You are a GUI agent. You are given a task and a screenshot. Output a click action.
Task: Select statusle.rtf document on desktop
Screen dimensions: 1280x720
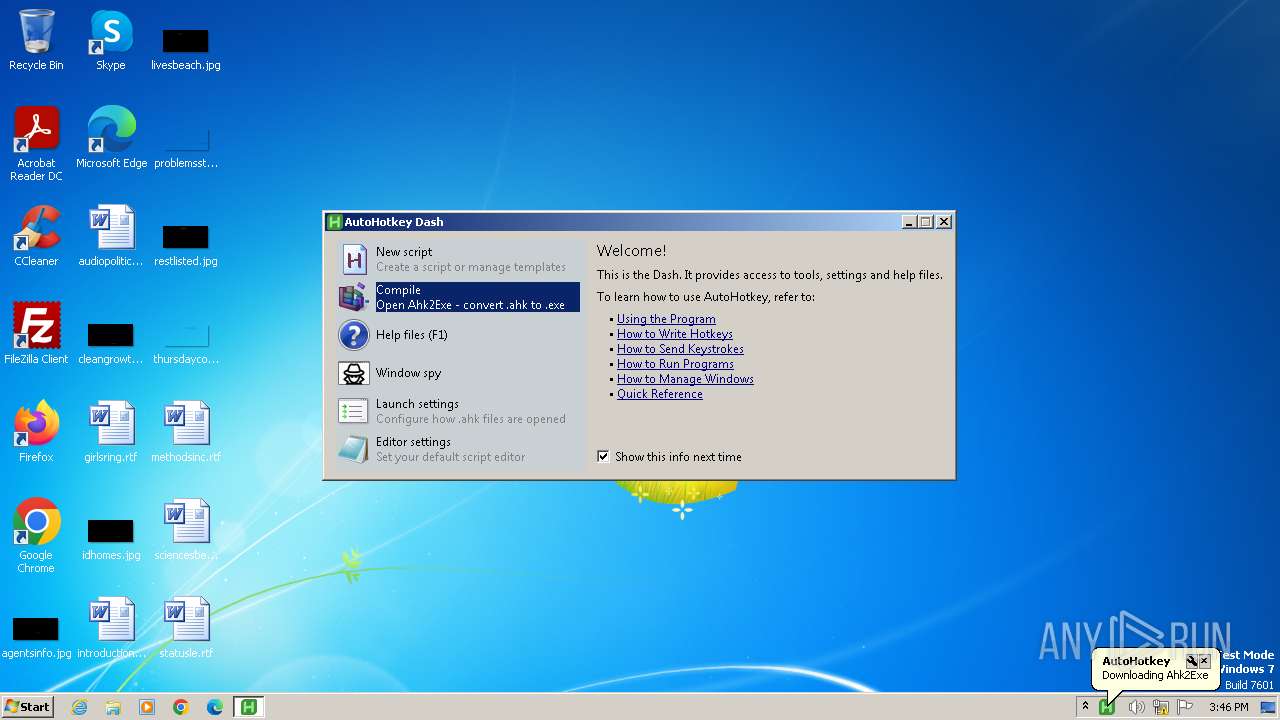(186, 629)
